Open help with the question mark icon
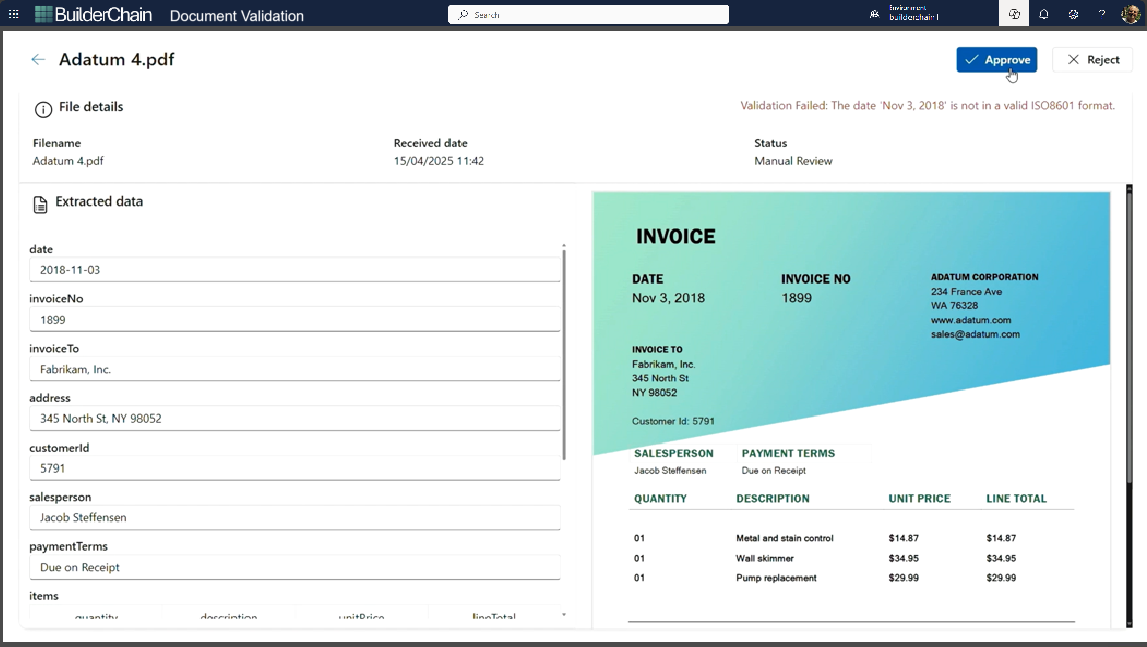 pyautogui.click(x=1102, y=14)
